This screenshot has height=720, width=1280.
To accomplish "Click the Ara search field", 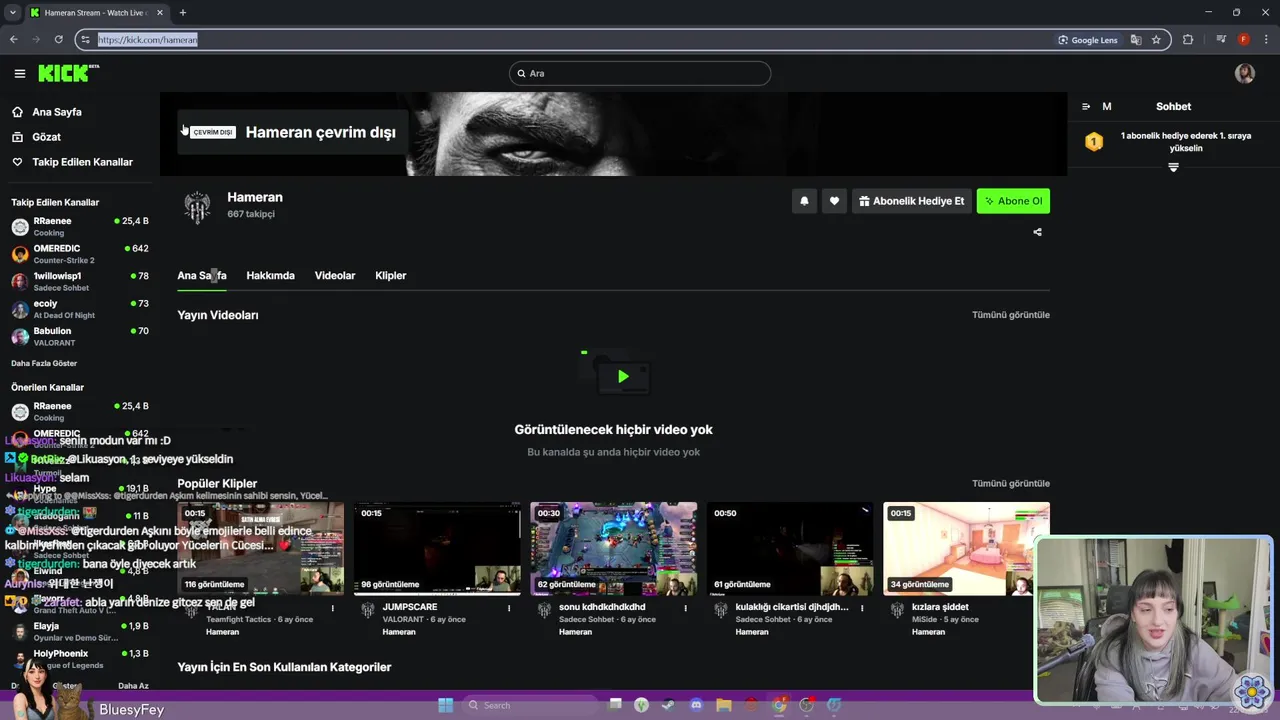I will click(639, 73).
